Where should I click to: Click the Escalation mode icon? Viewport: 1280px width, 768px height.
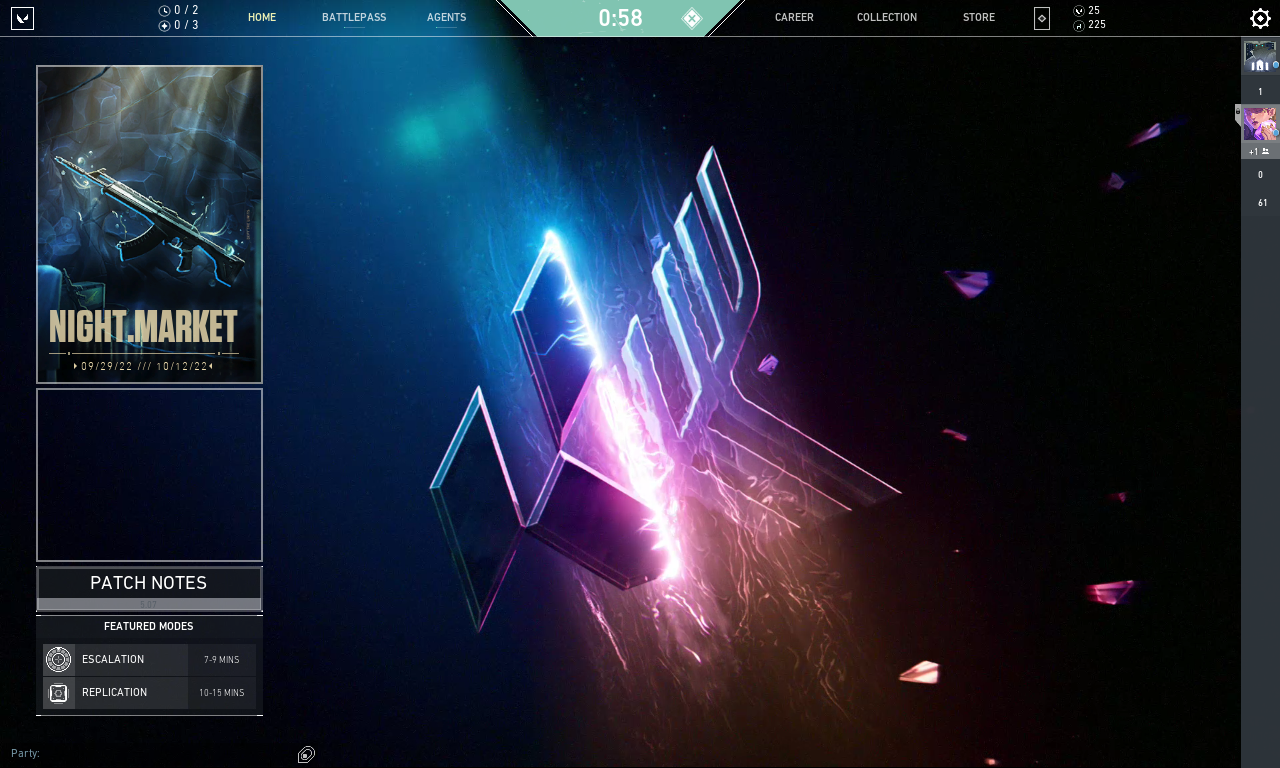pos(59,659)
